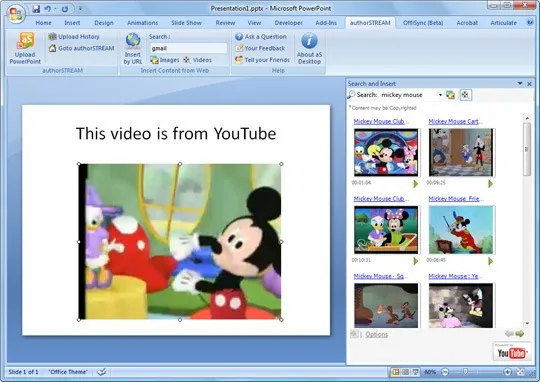Open the Articulate tab
Viewport: 540px width, 382px height.
[x=503, y=23]
